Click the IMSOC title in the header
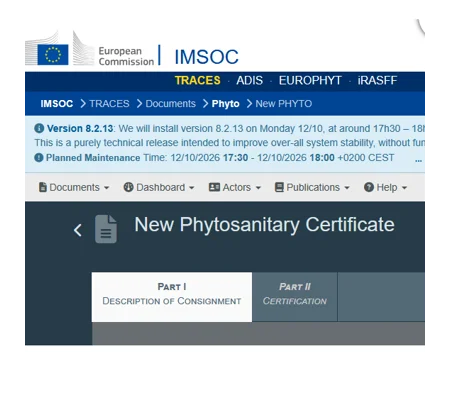The width and height of the screenshot is (450, 400). [x=207, y=57]
